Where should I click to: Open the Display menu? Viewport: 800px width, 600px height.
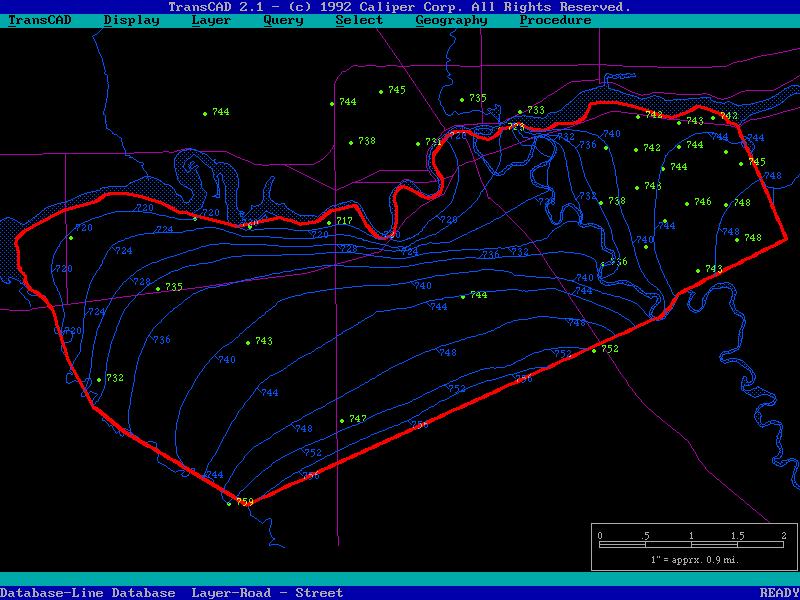131,20
